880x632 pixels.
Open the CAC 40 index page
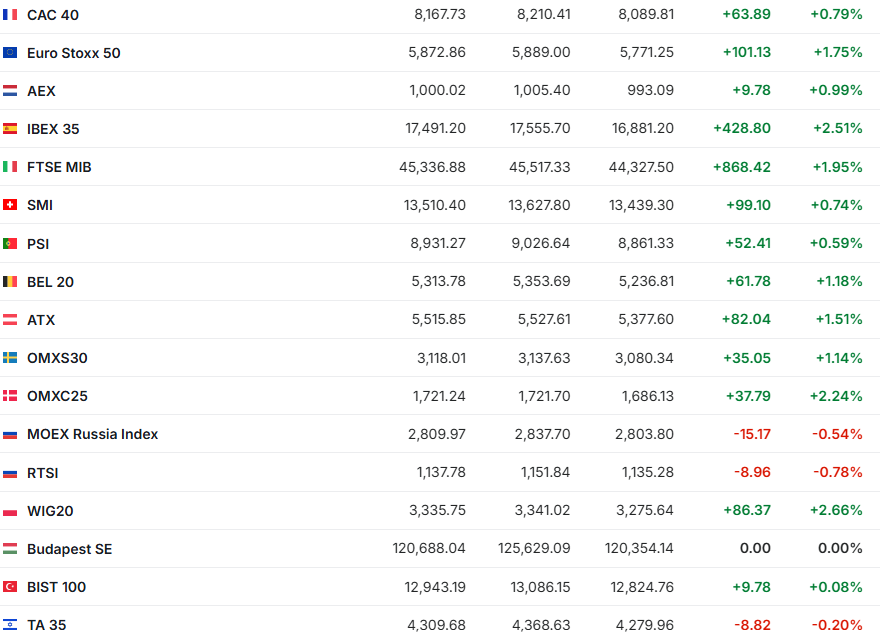[53, 15]
